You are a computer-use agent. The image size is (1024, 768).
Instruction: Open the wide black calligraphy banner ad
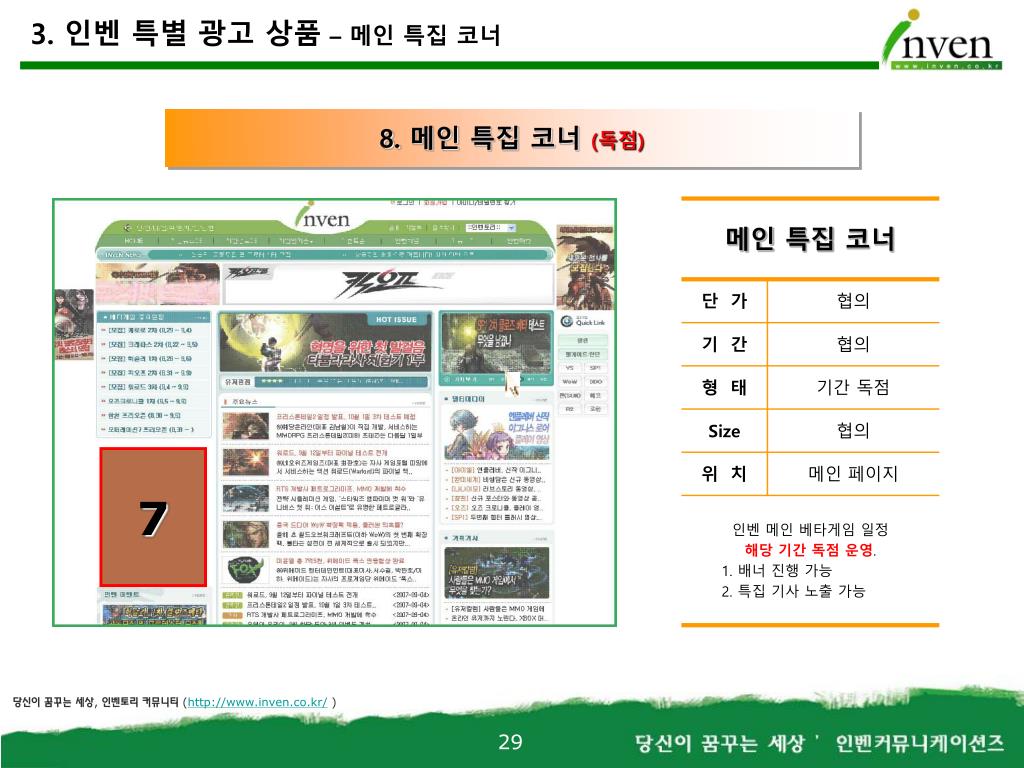pos(388,283)
